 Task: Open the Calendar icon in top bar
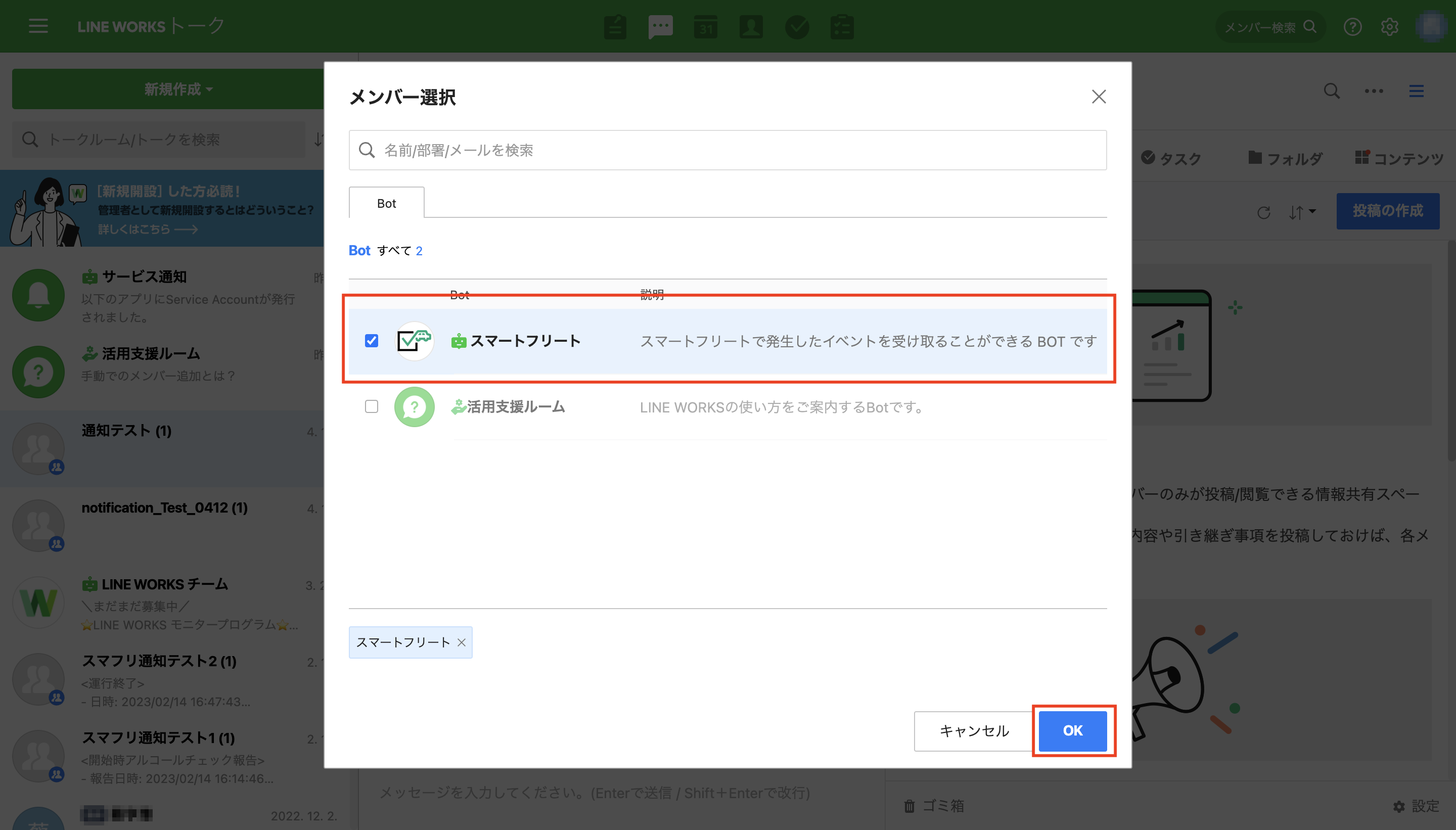click(706, 27)
